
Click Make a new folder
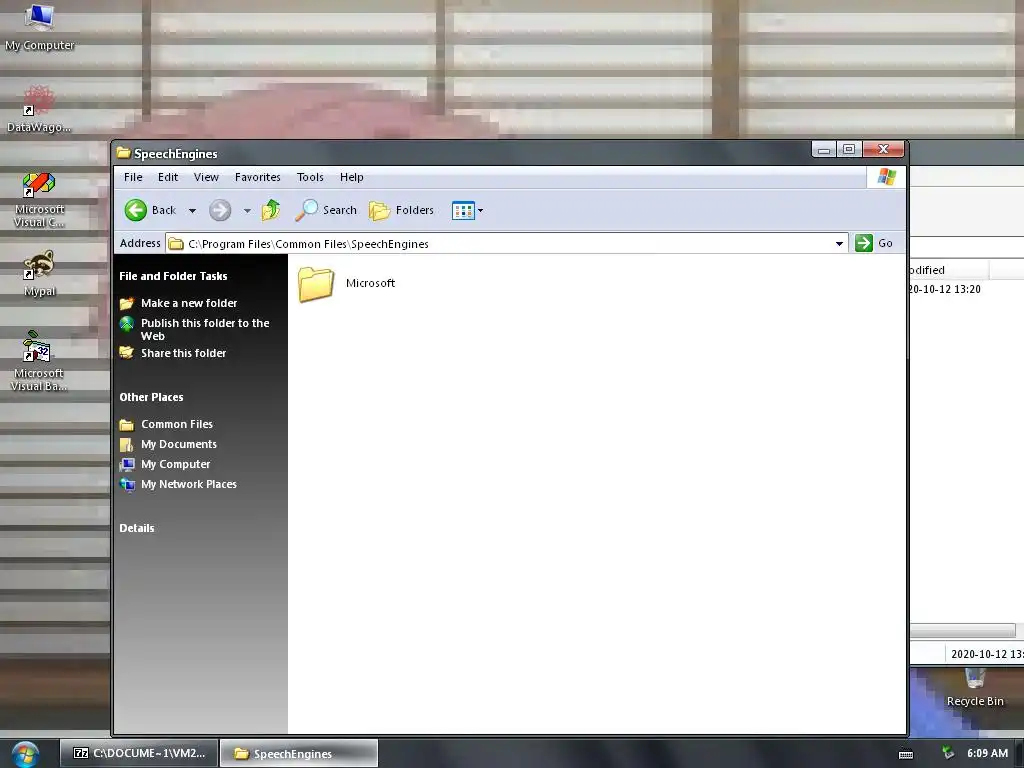coord(189,303)
